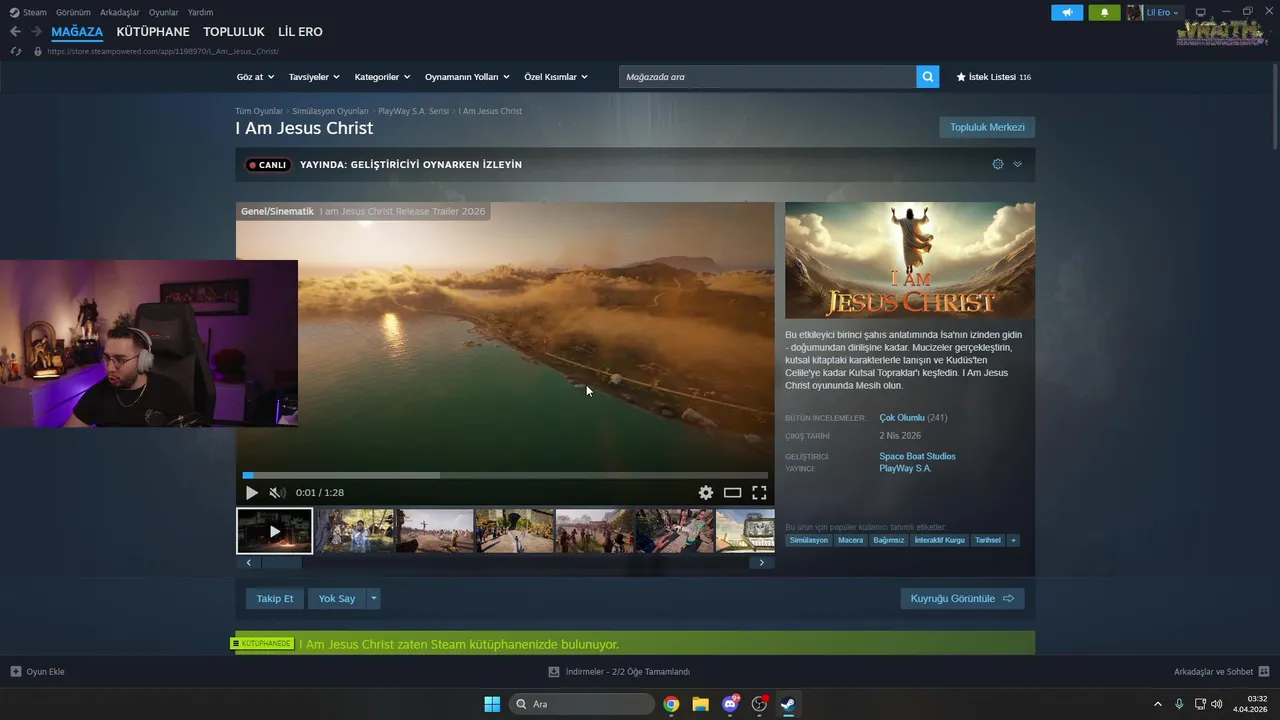Click the back navigation arrow
The image size is (1280, 720).
[15, 32]
